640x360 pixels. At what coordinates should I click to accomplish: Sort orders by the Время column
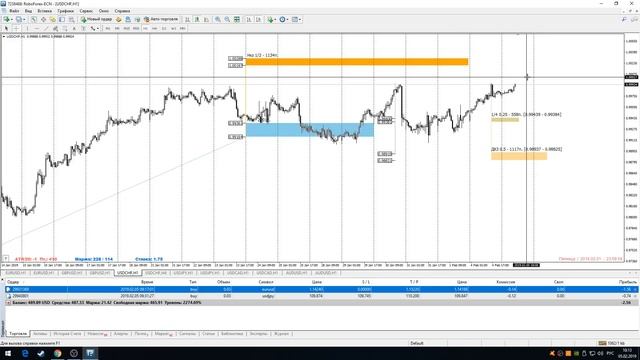(147, 282)
